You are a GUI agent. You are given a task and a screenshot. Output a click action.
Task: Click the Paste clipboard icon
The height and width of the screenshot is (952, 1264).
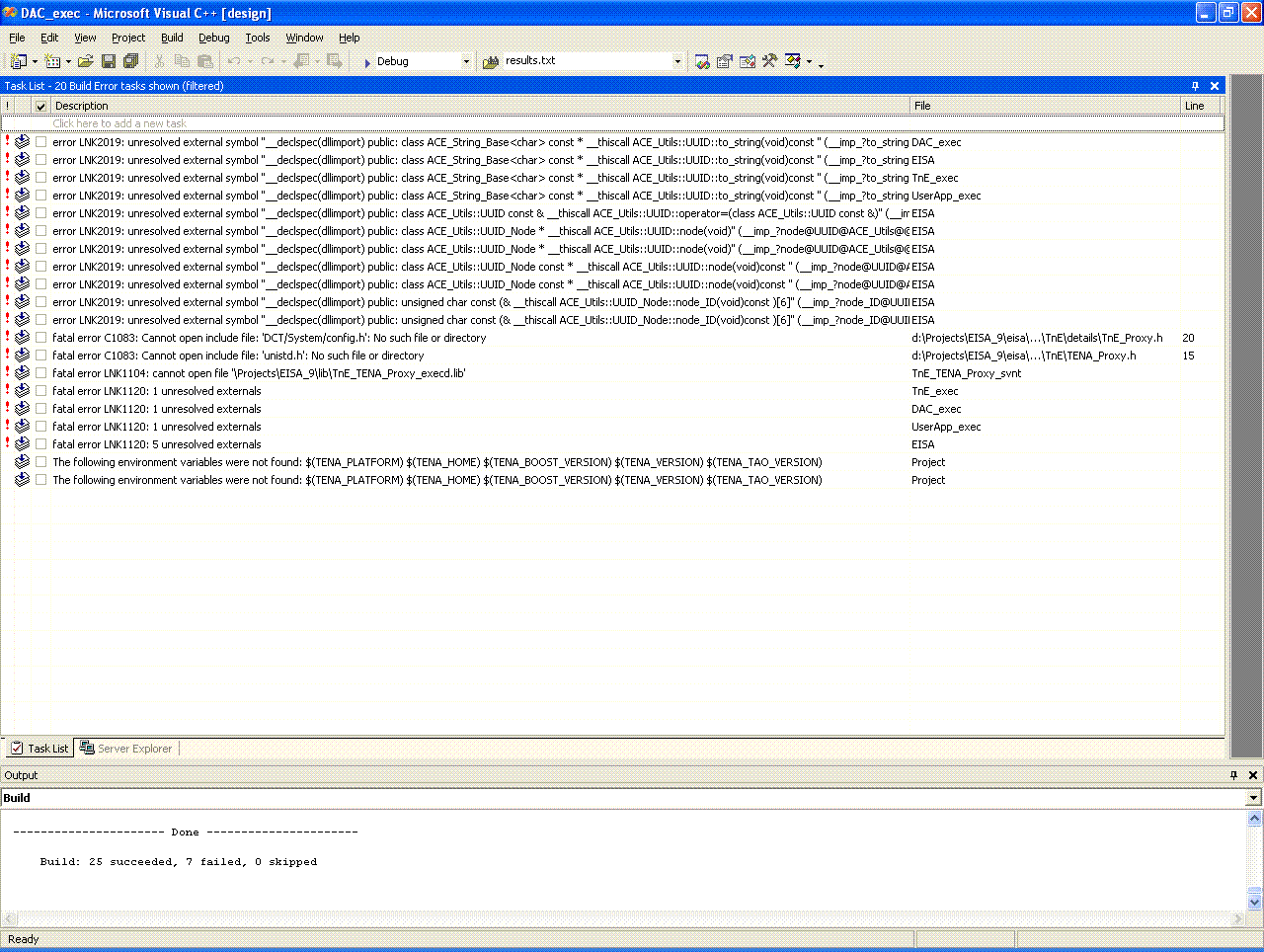pyautogui.click(x=205, y=61)
